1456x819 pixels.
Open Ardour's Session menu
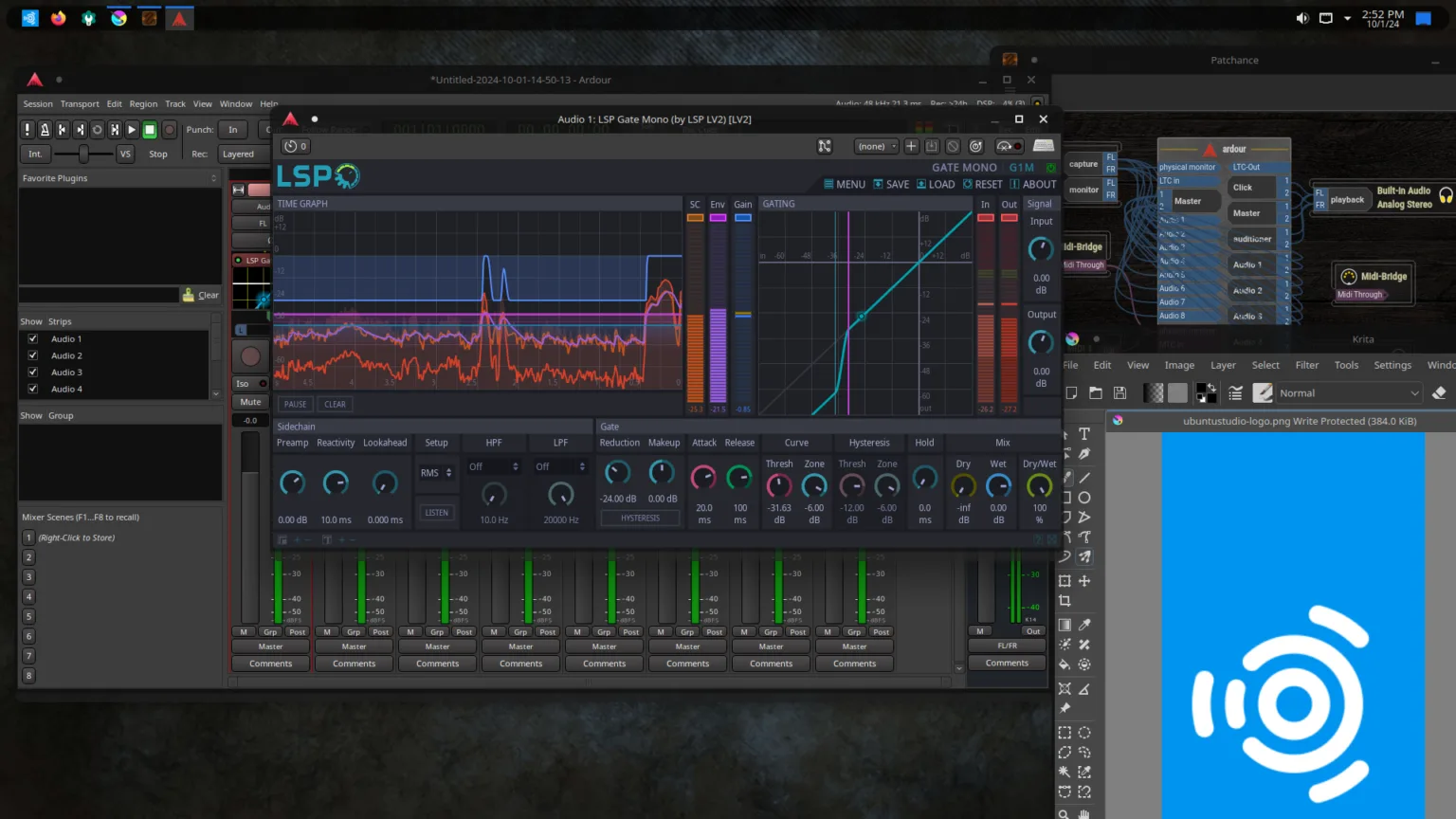[38, 103]
